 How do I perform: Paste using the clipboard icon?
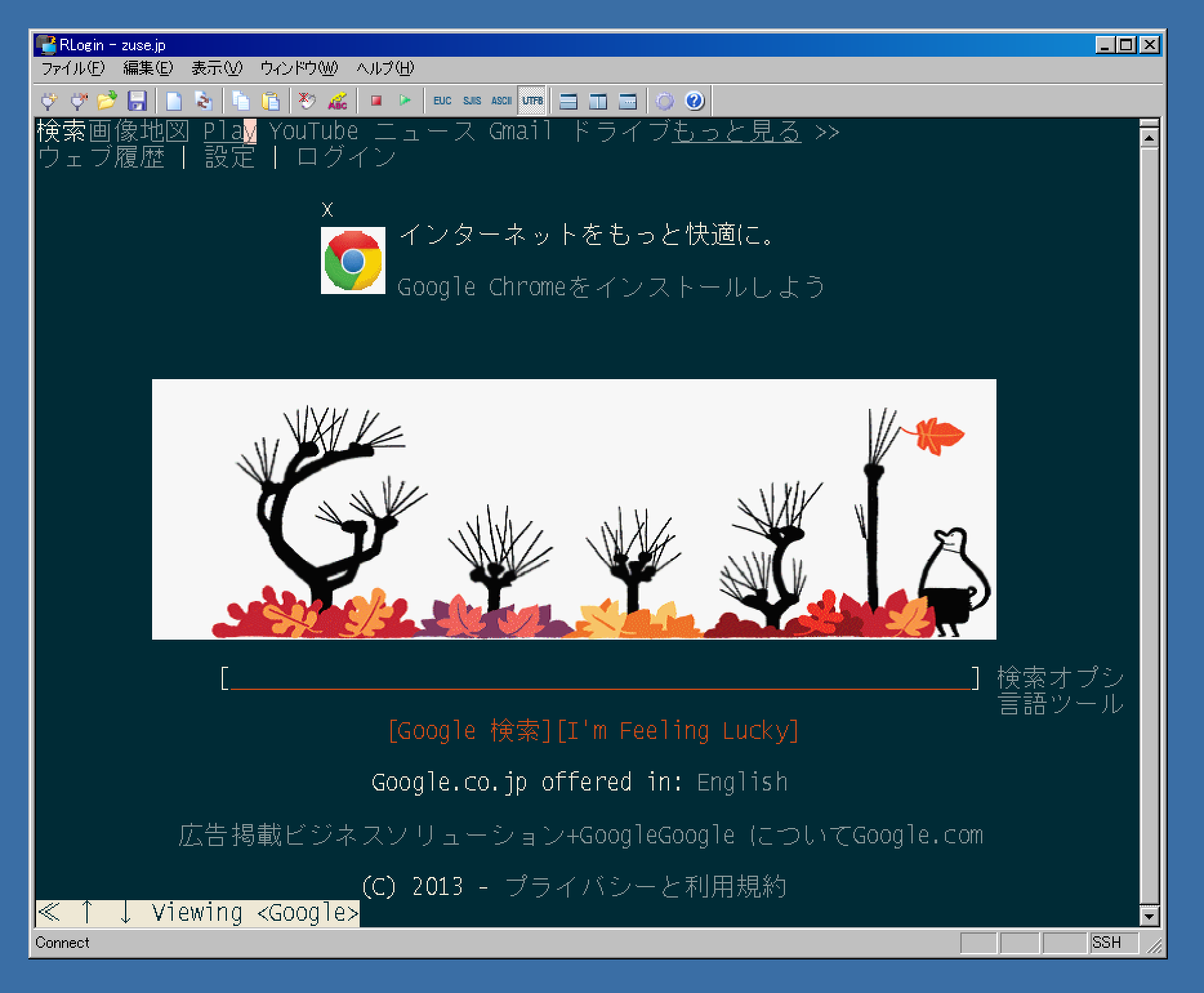pos(271,101)
